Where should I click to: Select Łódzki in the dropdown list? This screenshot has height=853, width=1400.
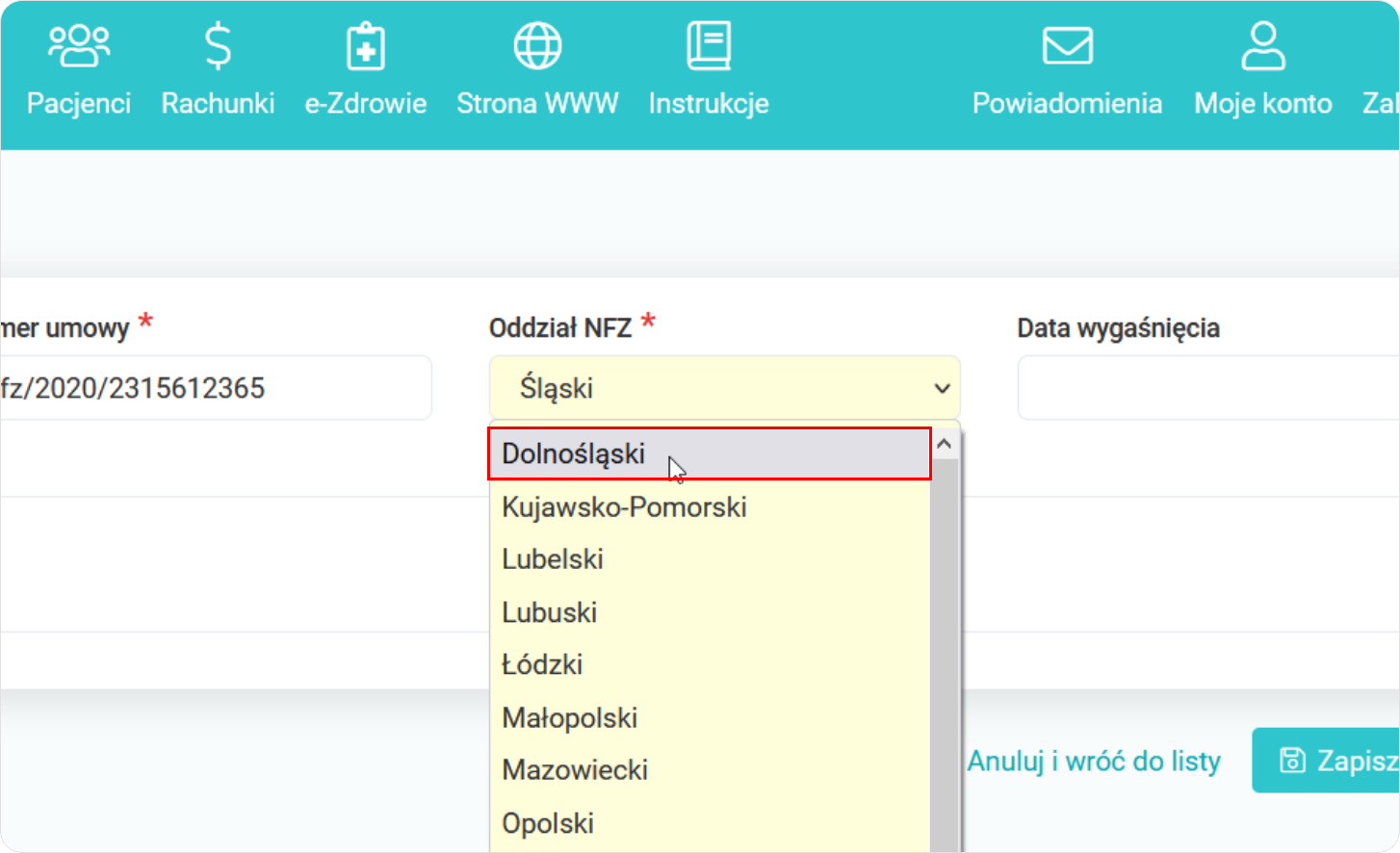coord(710,664)
